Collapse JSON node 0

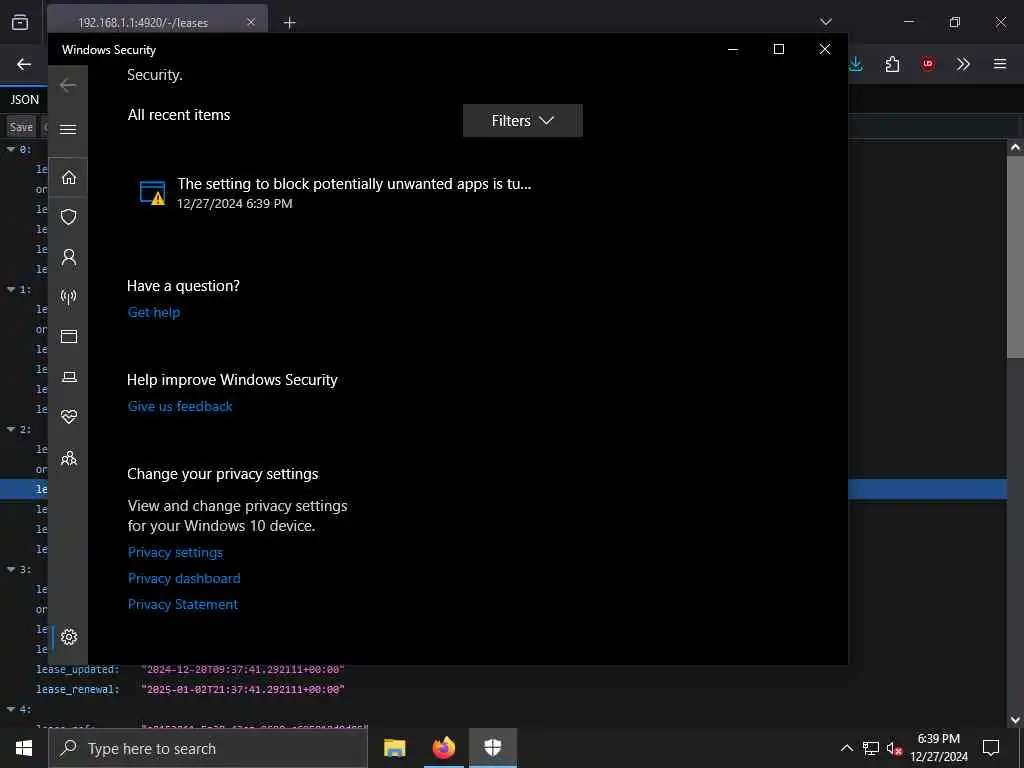tap(11, 150)
